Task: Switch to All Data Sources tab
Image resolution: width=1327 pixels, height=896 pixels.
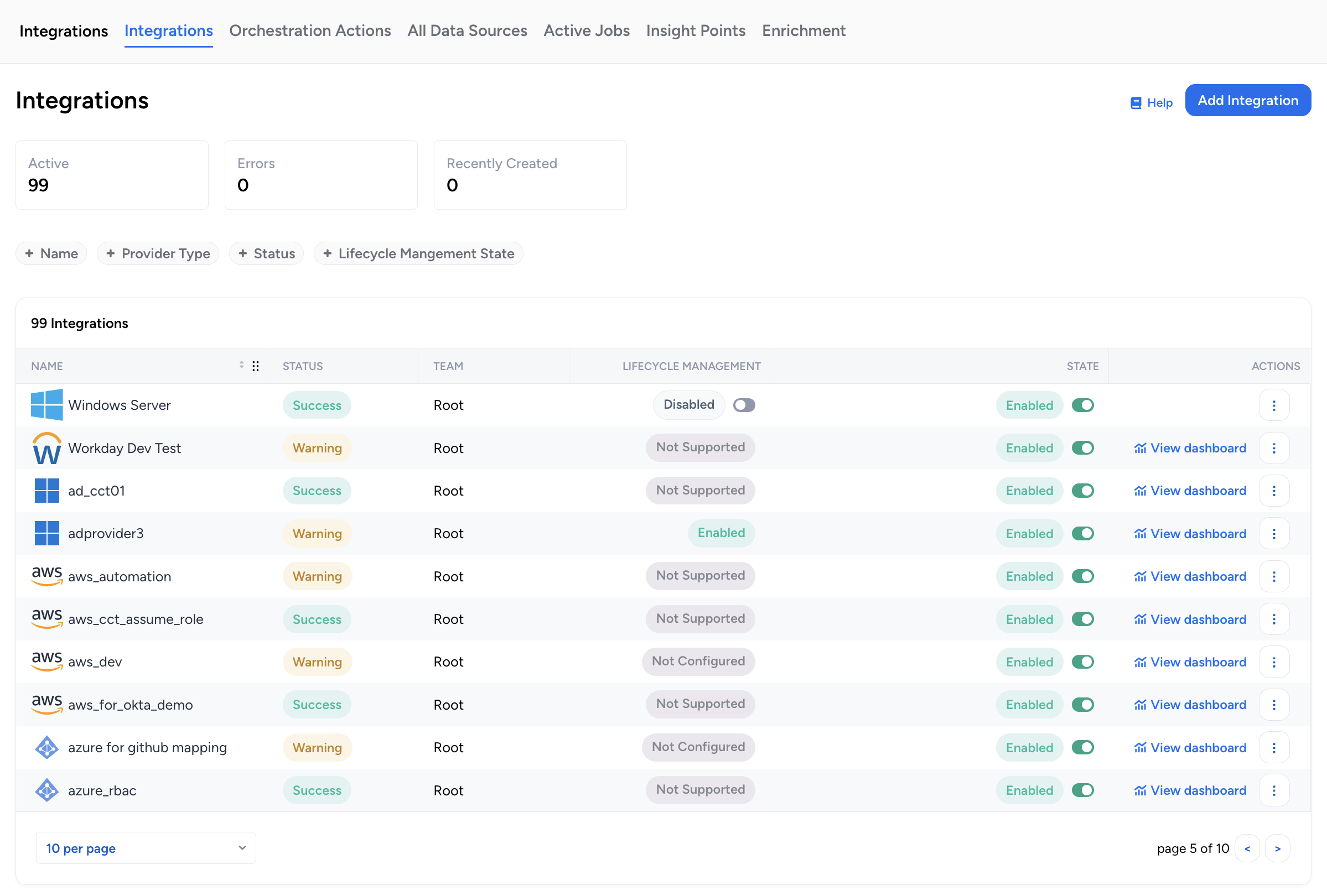Action: pyautogui.click(x=468, y=31)
